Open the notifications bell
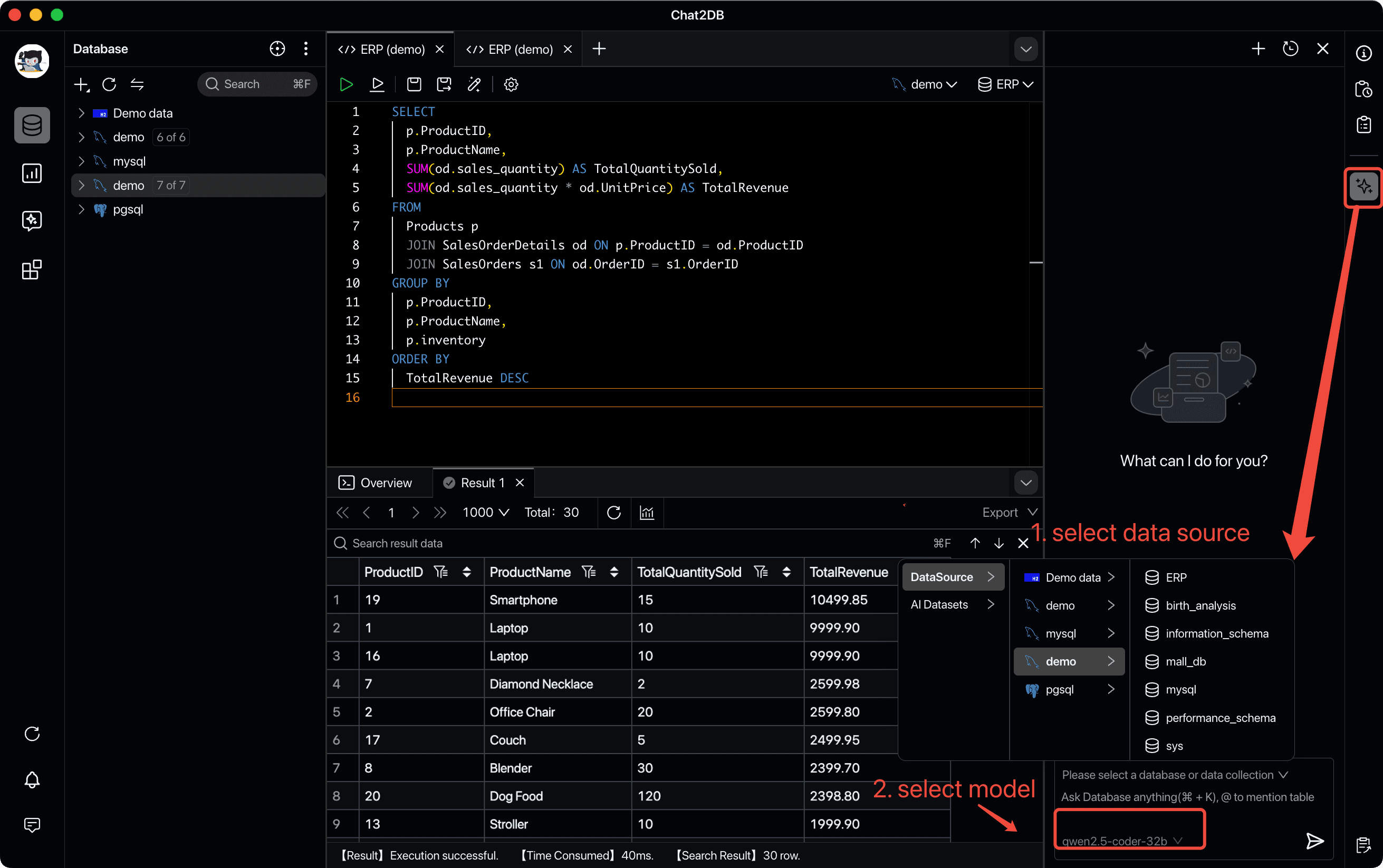Viewport: 1383px width, 868px height. coord(32,779)
